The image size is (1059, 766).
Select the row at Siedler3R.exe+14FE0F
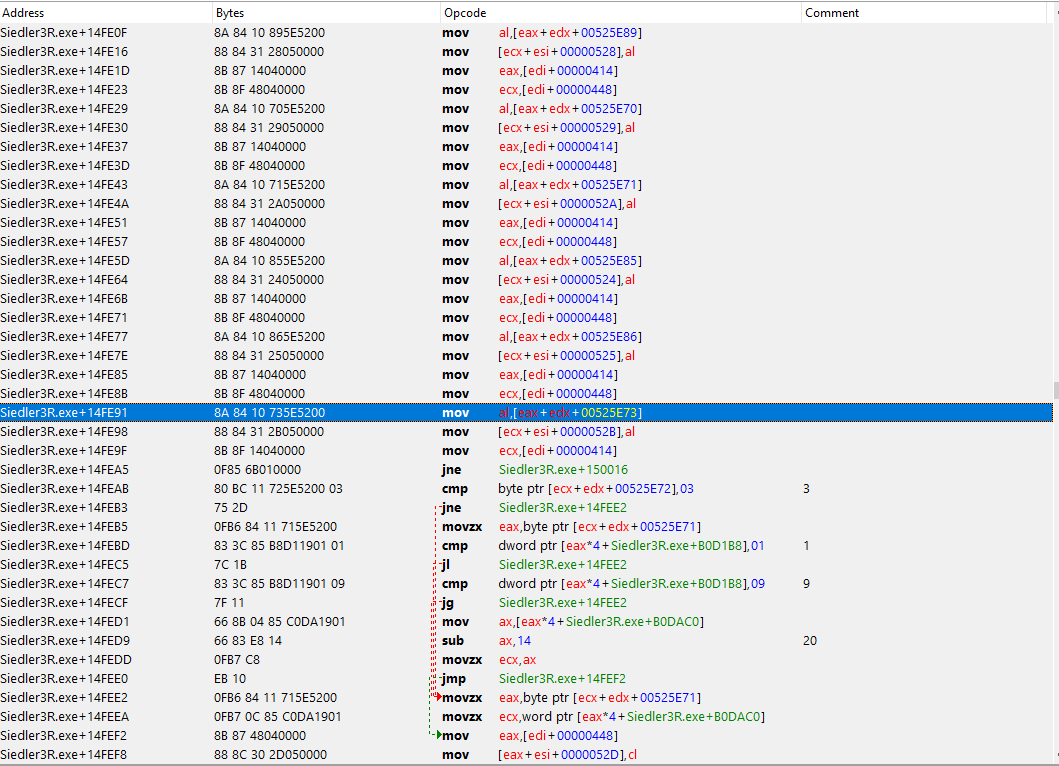pos(526,32)
